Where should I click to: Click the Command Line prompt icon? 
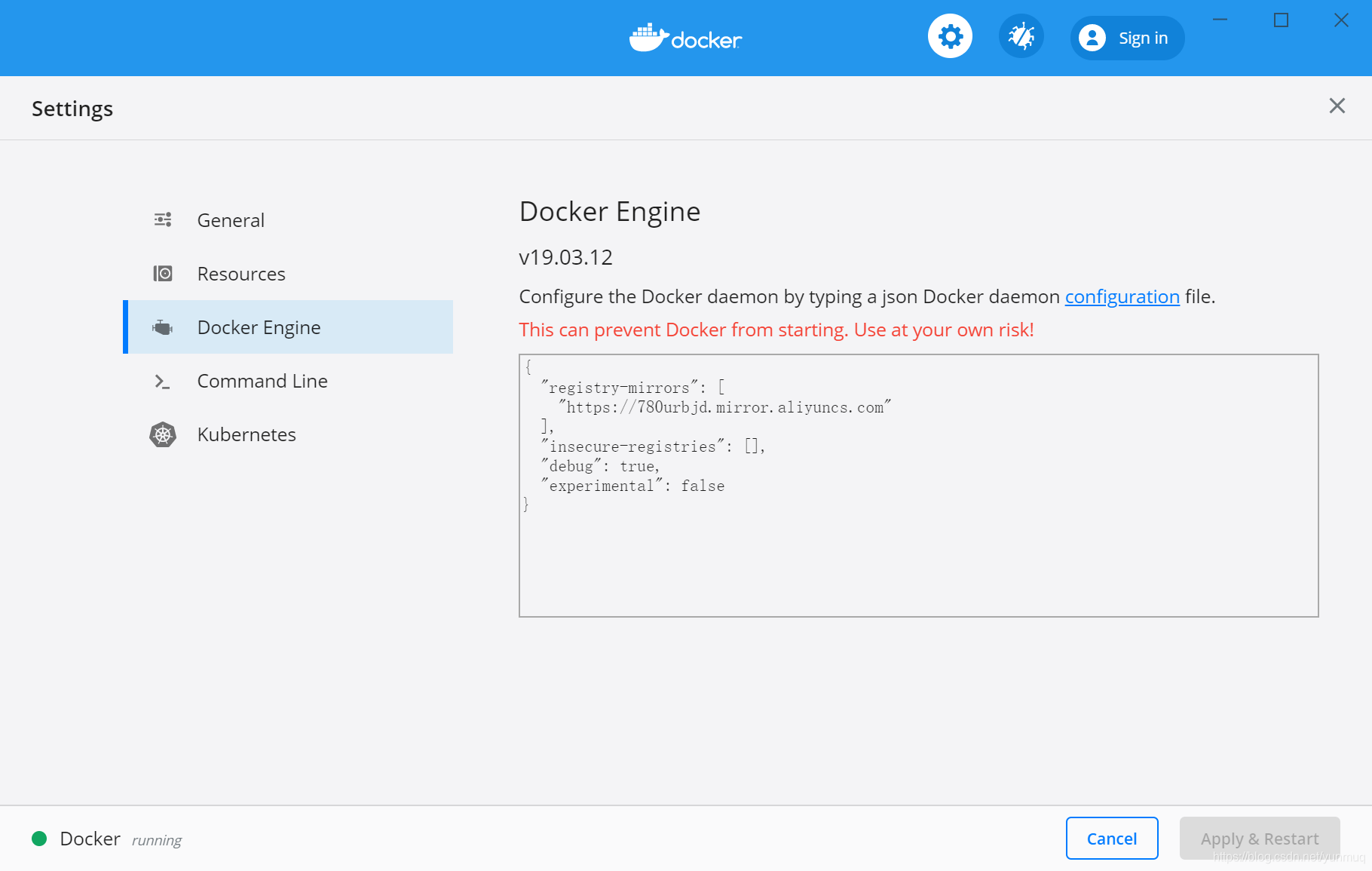coord(162,382)
